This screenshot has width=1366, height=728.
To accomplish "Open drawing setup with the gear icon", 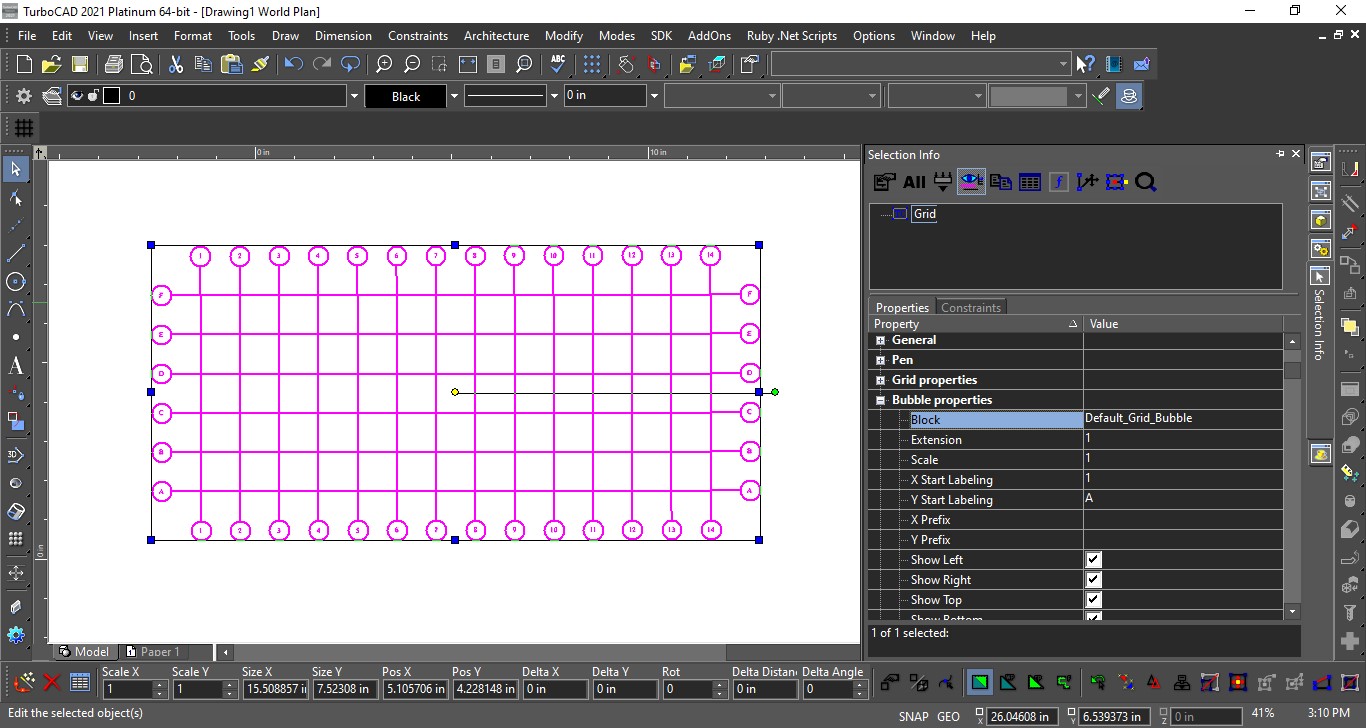I will pyautogui.click(x=24, y=96).
